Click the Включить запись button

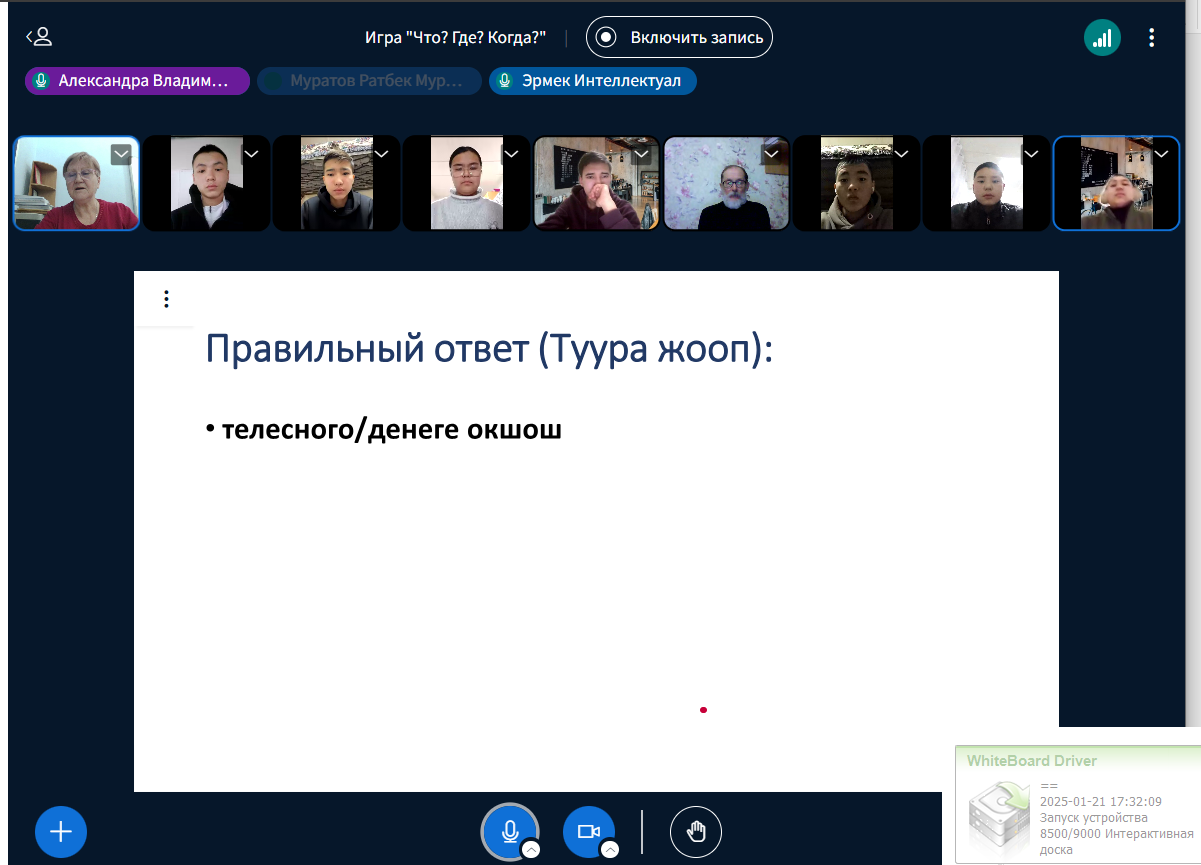point(679,38)
